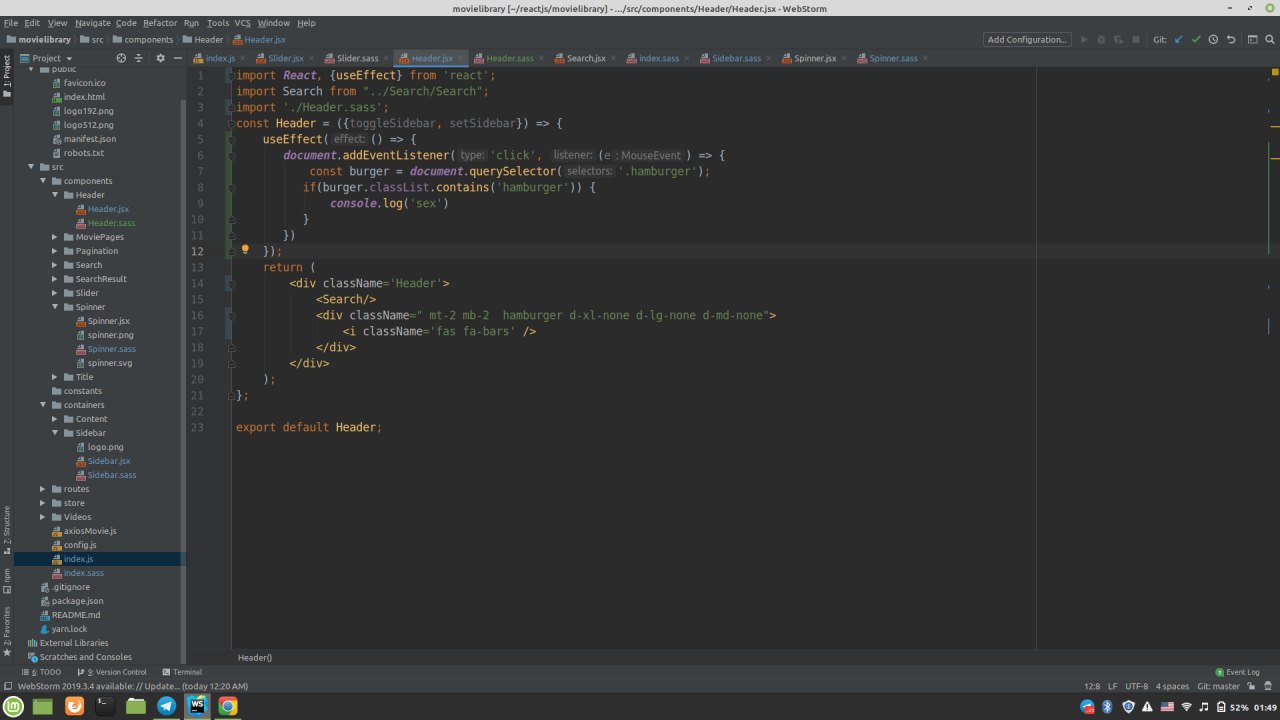Open the Linux Mint menu button
The image size is (1280, 720).
coord(13,706)
